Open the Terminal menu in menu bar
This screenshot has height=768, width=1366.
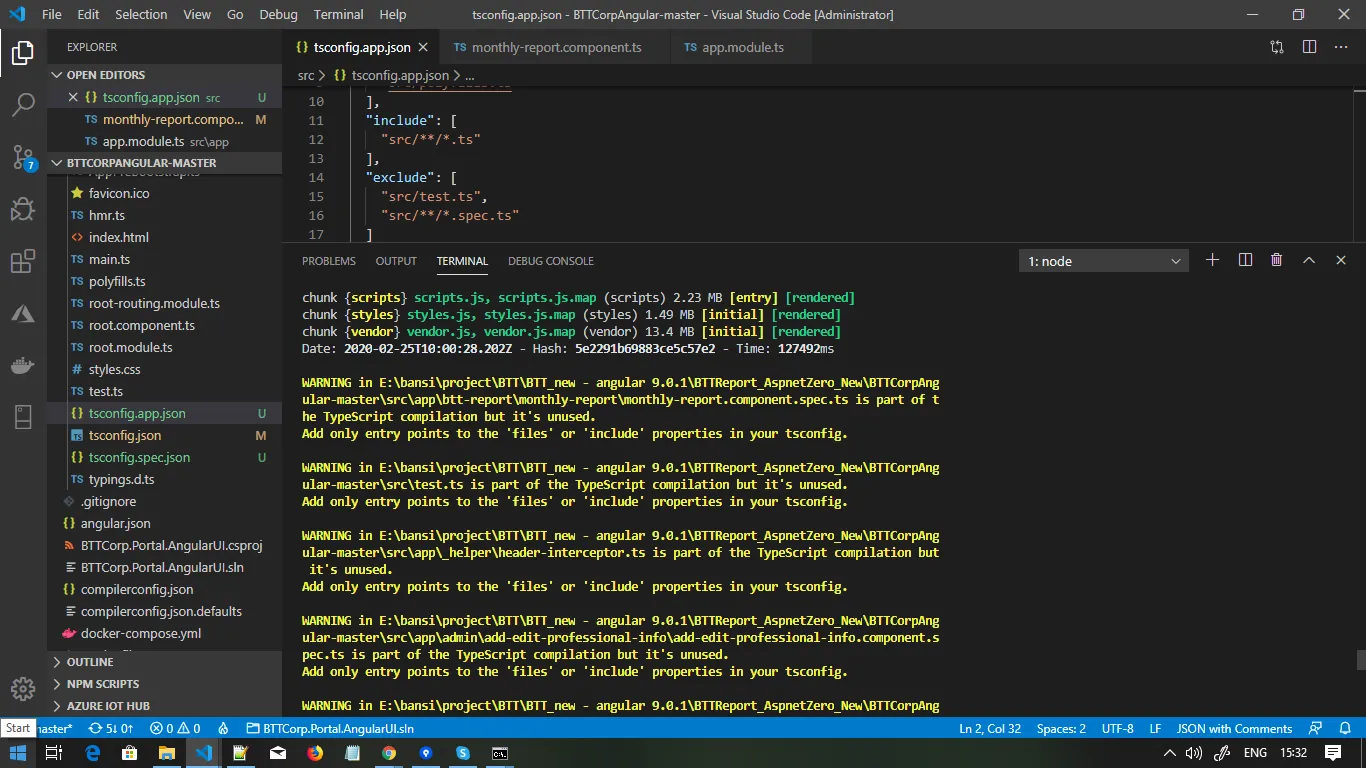(x=338, y=15)
